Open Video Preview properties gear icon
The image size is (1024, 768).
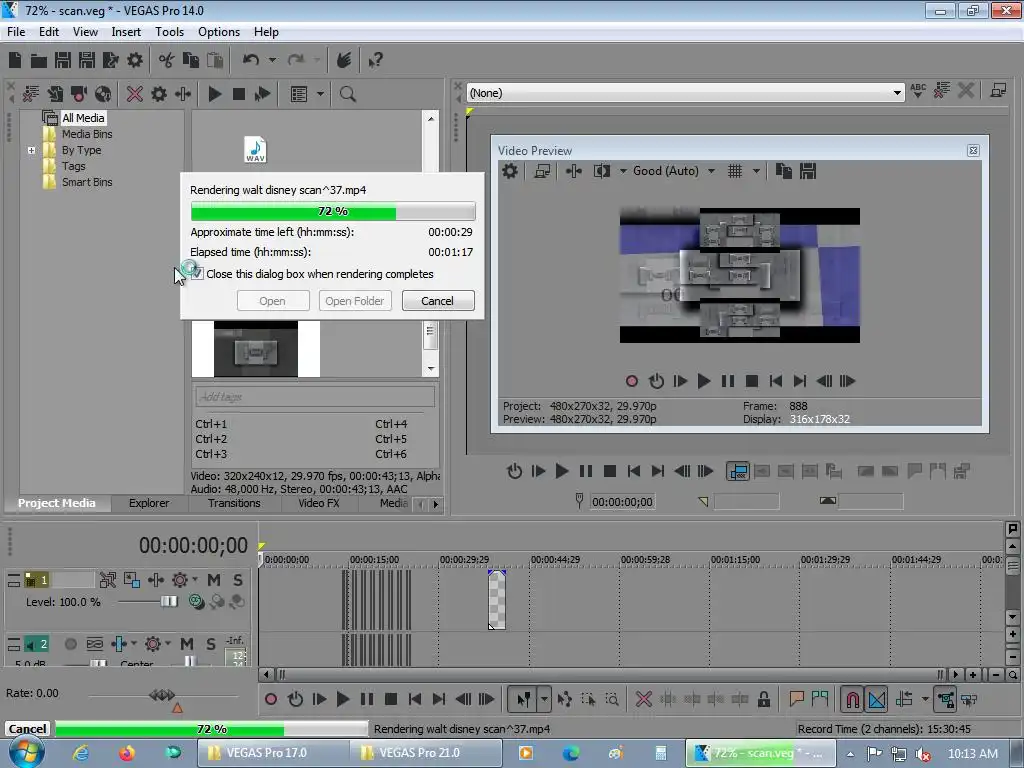(x=510, y=171)
